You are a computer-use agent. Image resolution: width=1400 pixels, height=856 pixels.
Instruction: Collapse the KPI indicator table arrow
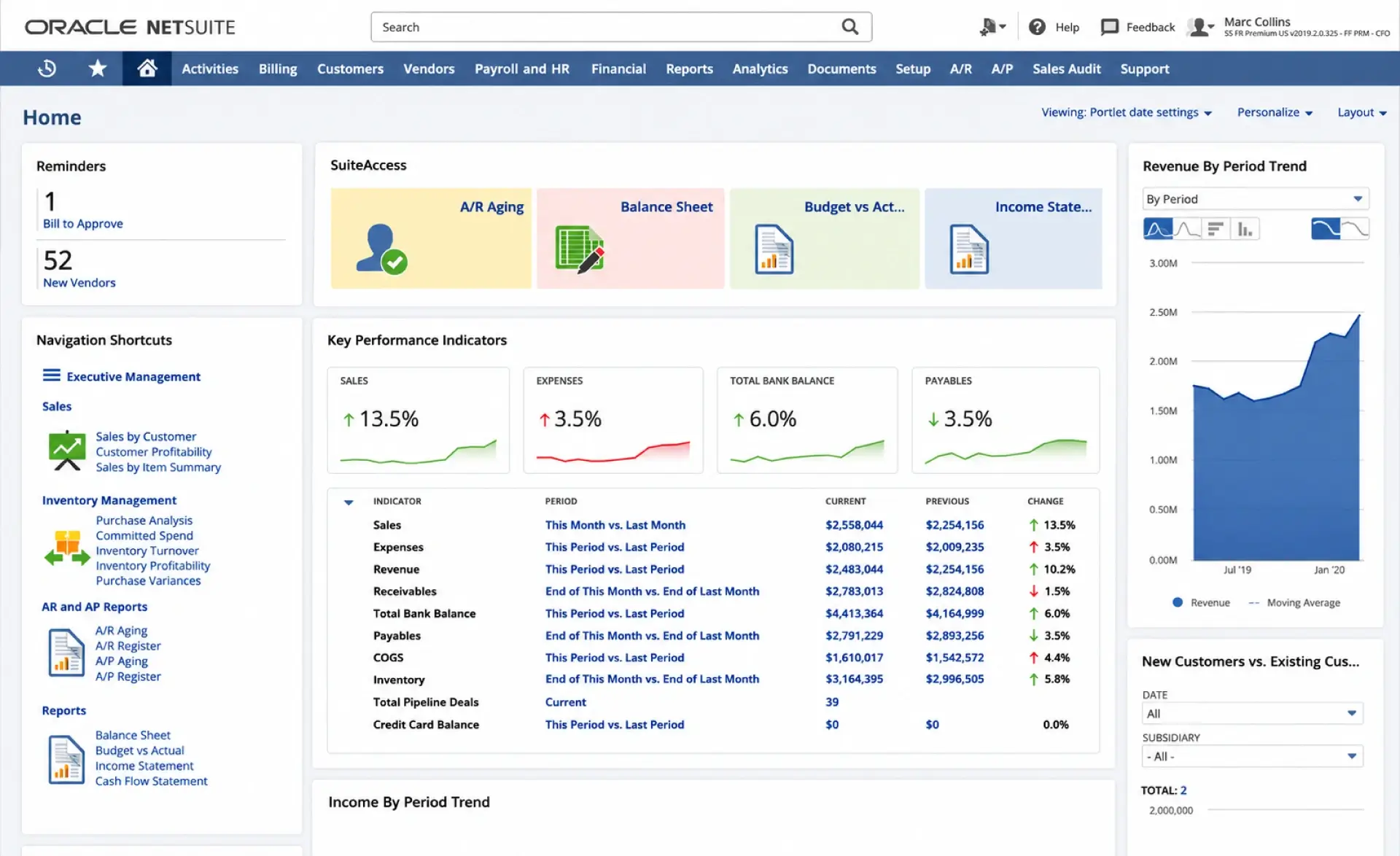tap(349, 502)
